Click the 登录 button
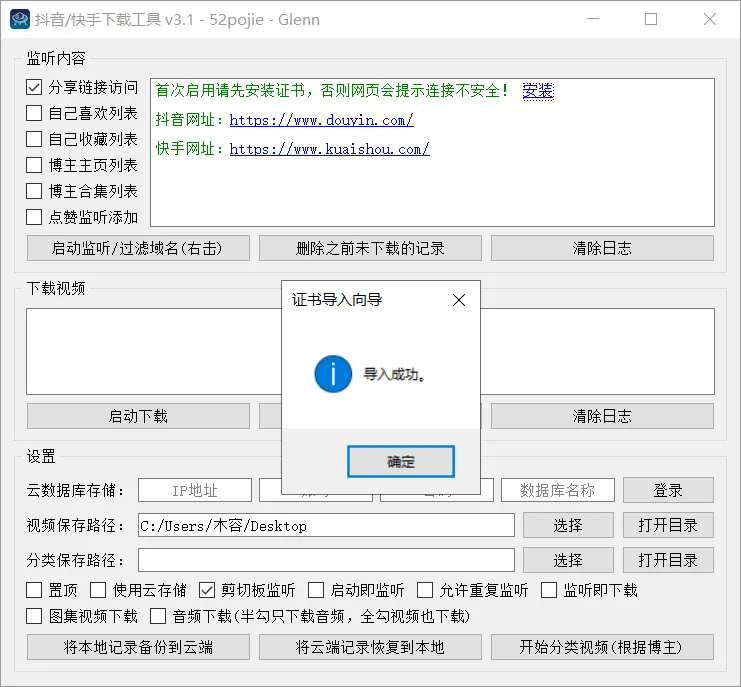The image size is (741, 687). [668, 490]
